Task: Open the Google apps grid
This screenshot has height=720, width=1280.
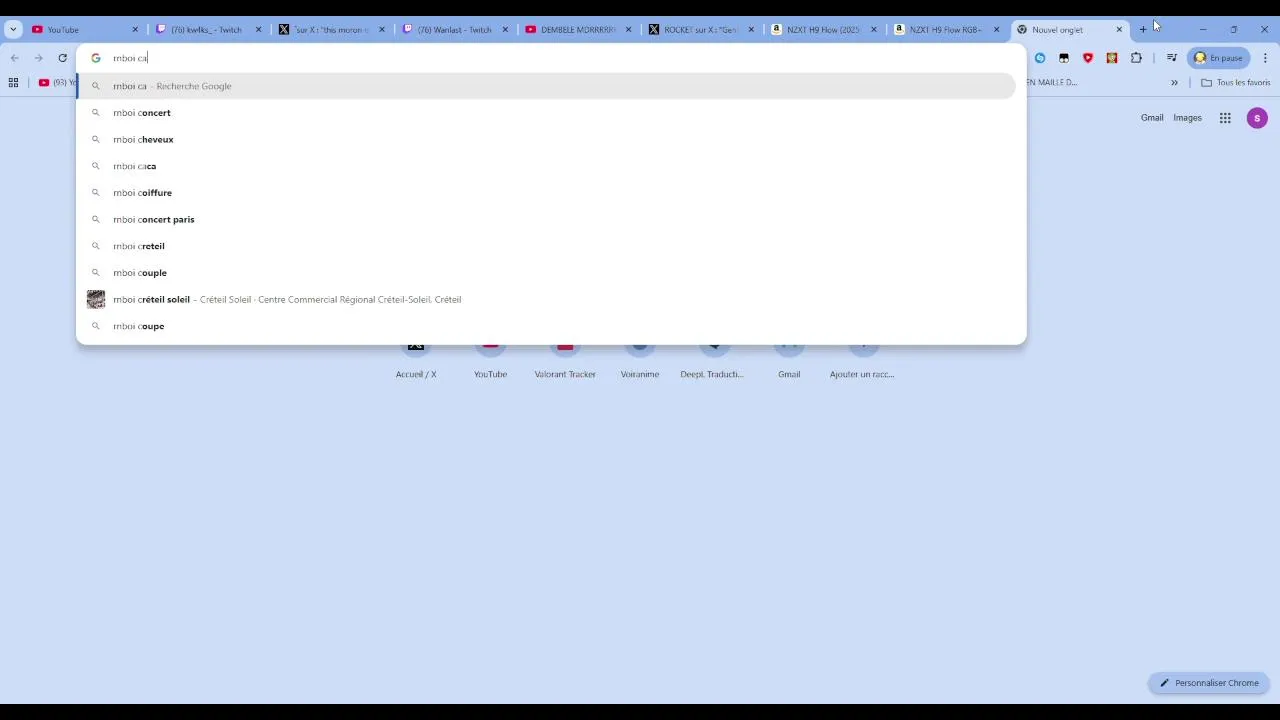Action: click(1225, 118)
